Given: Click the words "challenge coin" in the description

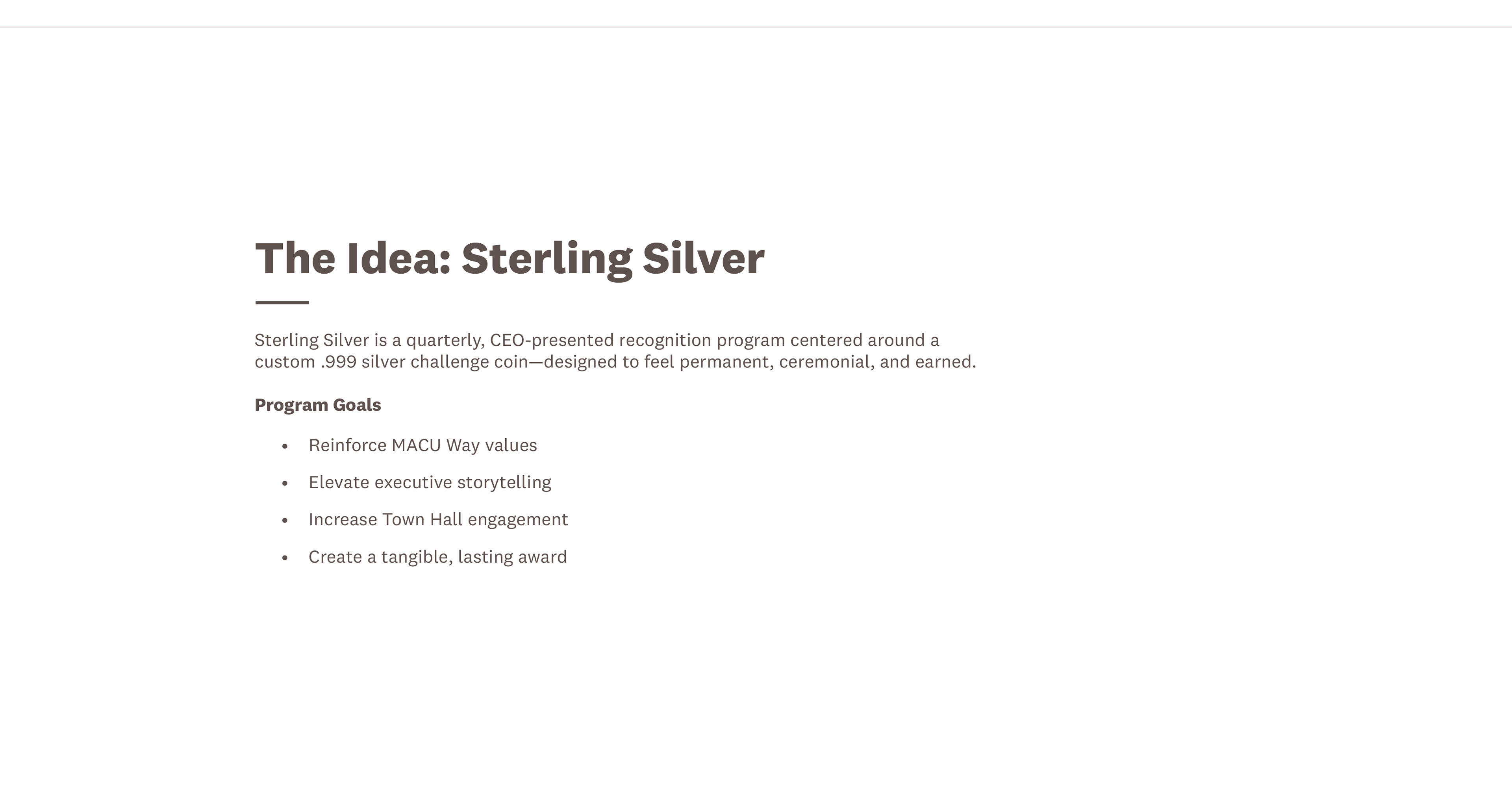Looking at the screenshot, I should point(469,362).
